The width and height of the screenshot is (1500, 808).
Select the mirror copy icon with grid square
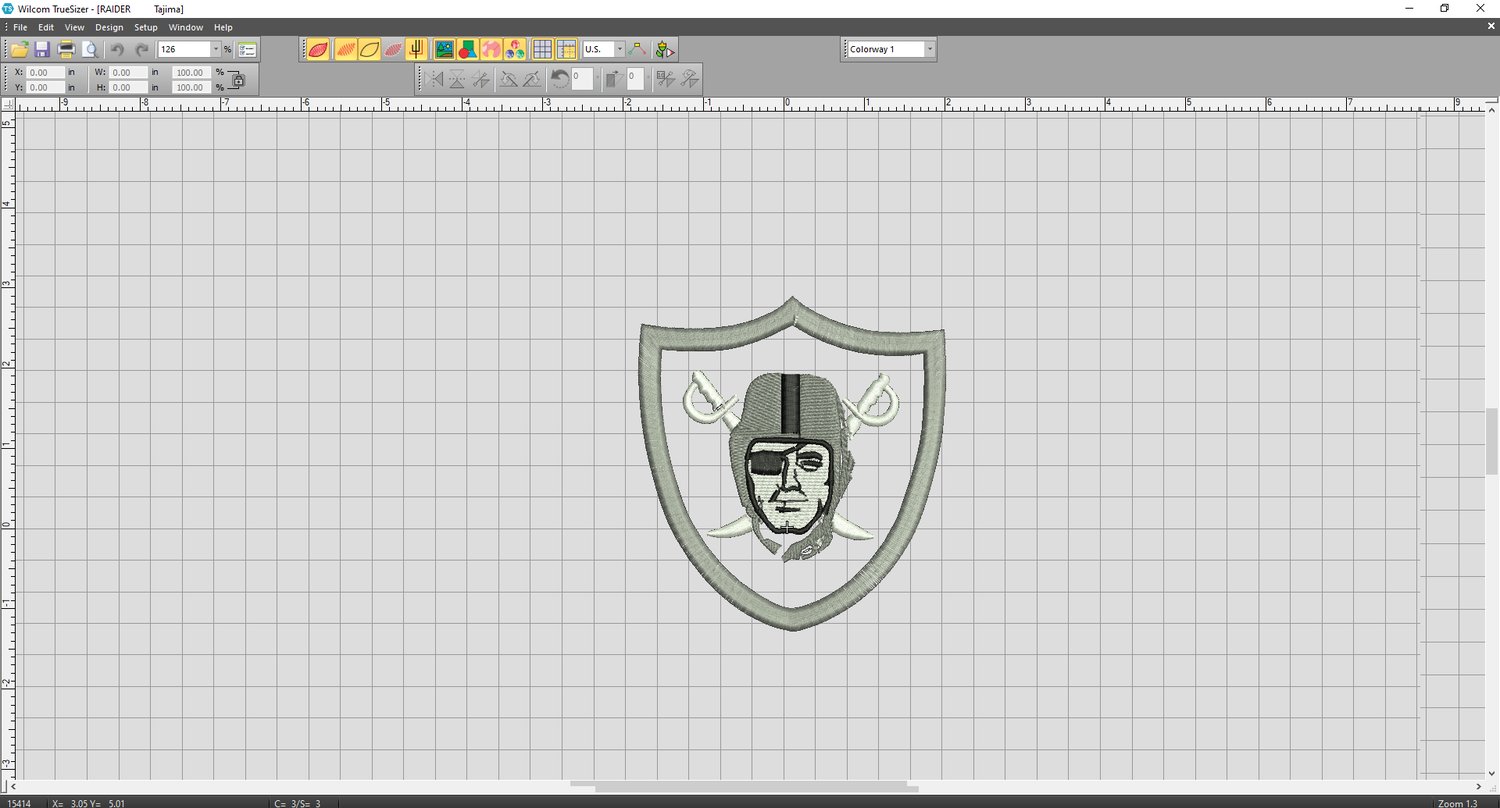[666, 79]
